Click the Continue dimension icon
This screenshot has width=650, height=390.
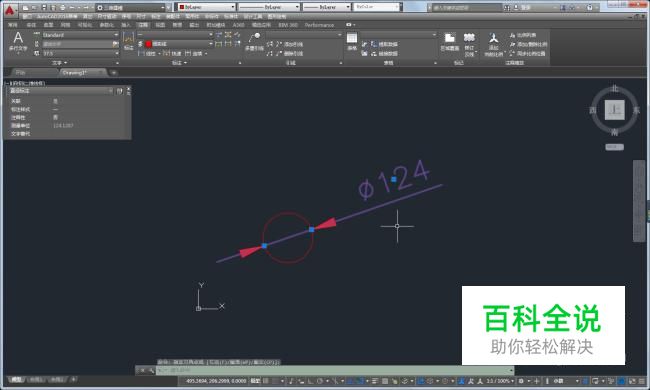click(x=188, y=53)
